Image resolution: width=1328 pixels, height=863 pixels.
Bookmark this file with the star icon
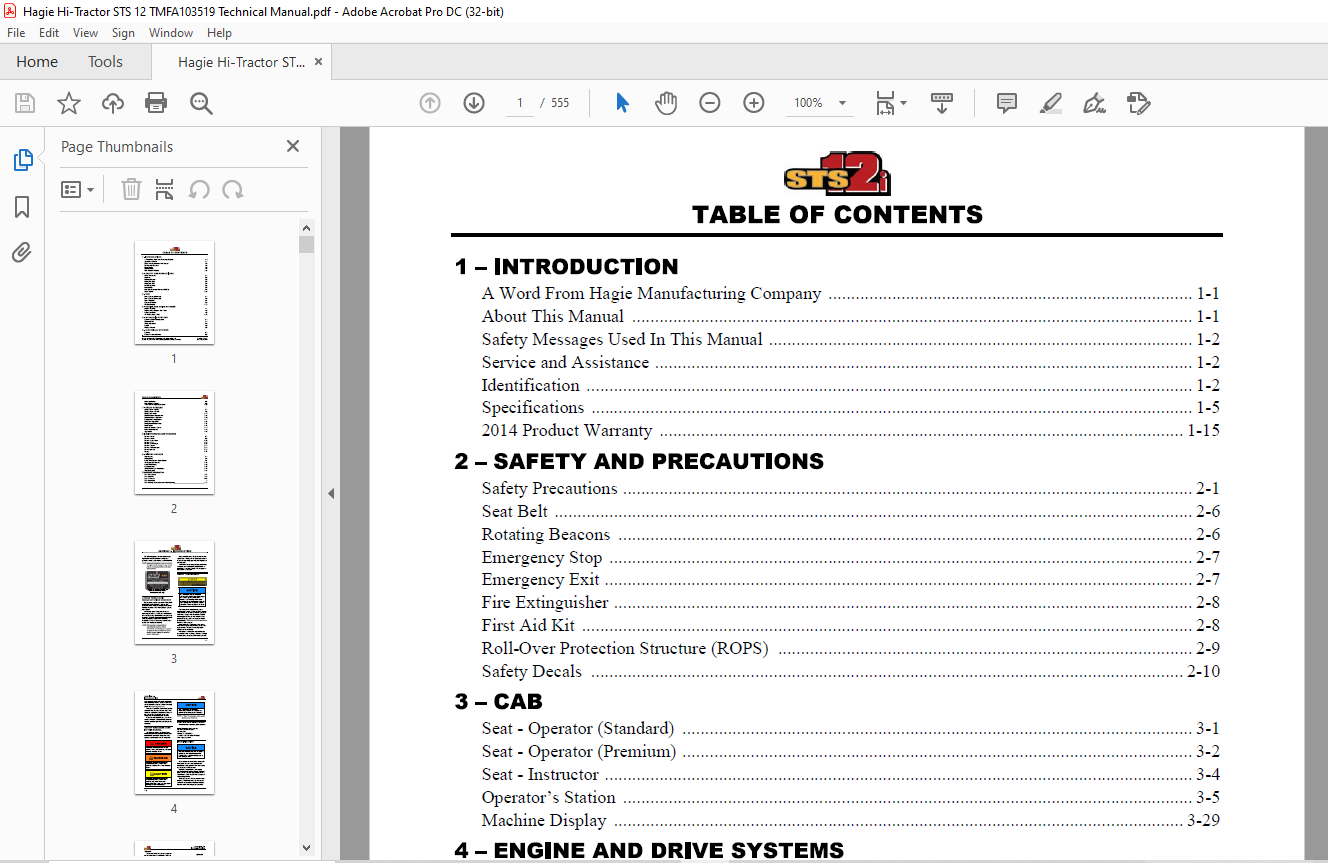pyautogui.click(x=69, y=103)
